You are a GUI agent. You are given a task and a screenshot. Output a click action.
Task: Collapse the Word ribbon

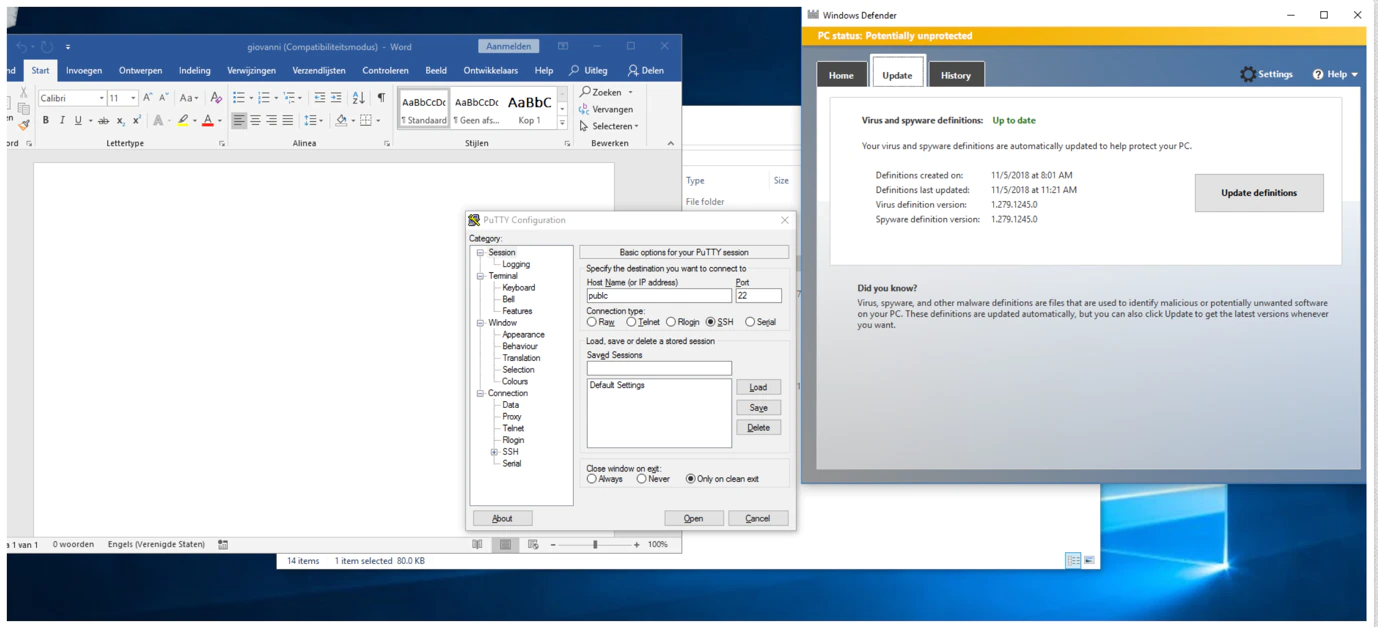671,143
